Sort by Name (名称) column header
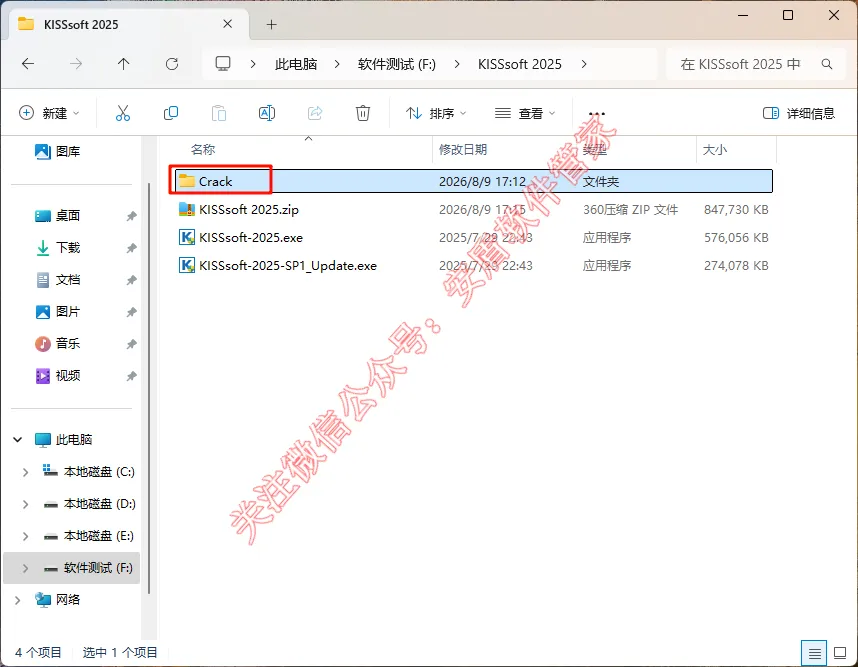The image size is (858, 667). [202, 149]
